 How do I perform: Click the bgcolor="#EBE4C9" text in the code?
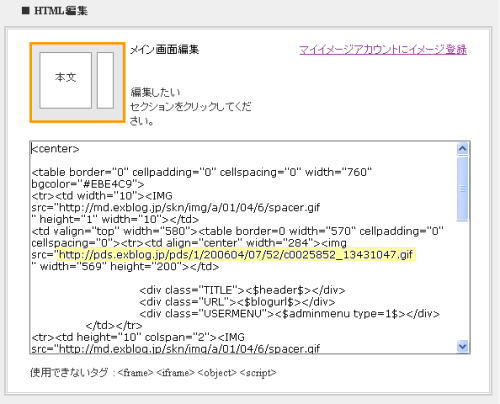click(88, 184)
